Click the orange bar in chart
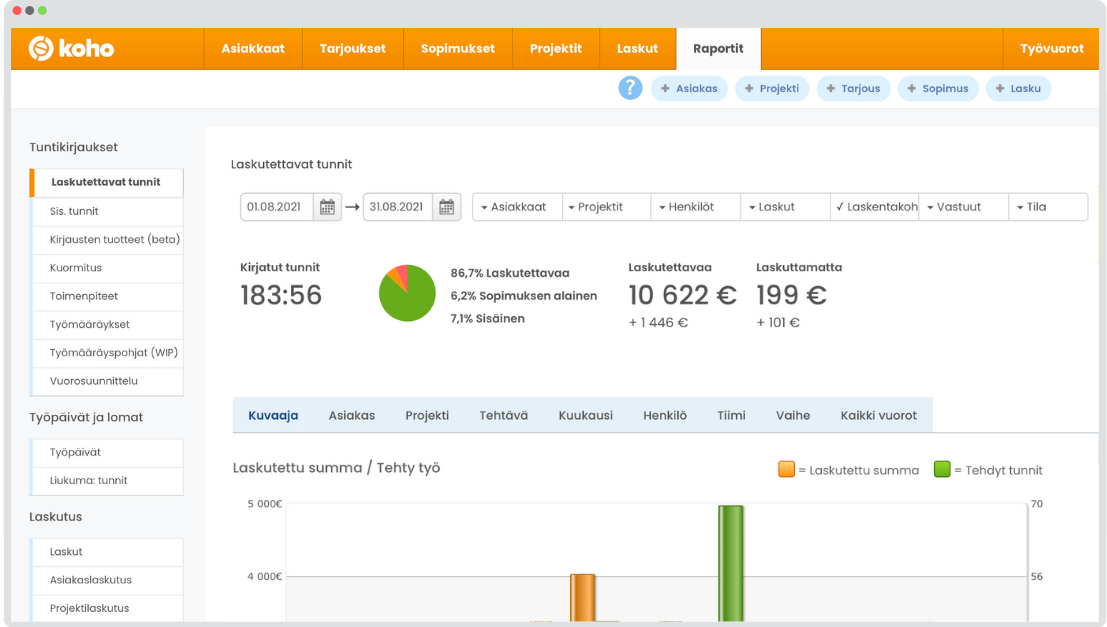The width and height of the screenshot is (1107, 627). [x=582, y=598]
